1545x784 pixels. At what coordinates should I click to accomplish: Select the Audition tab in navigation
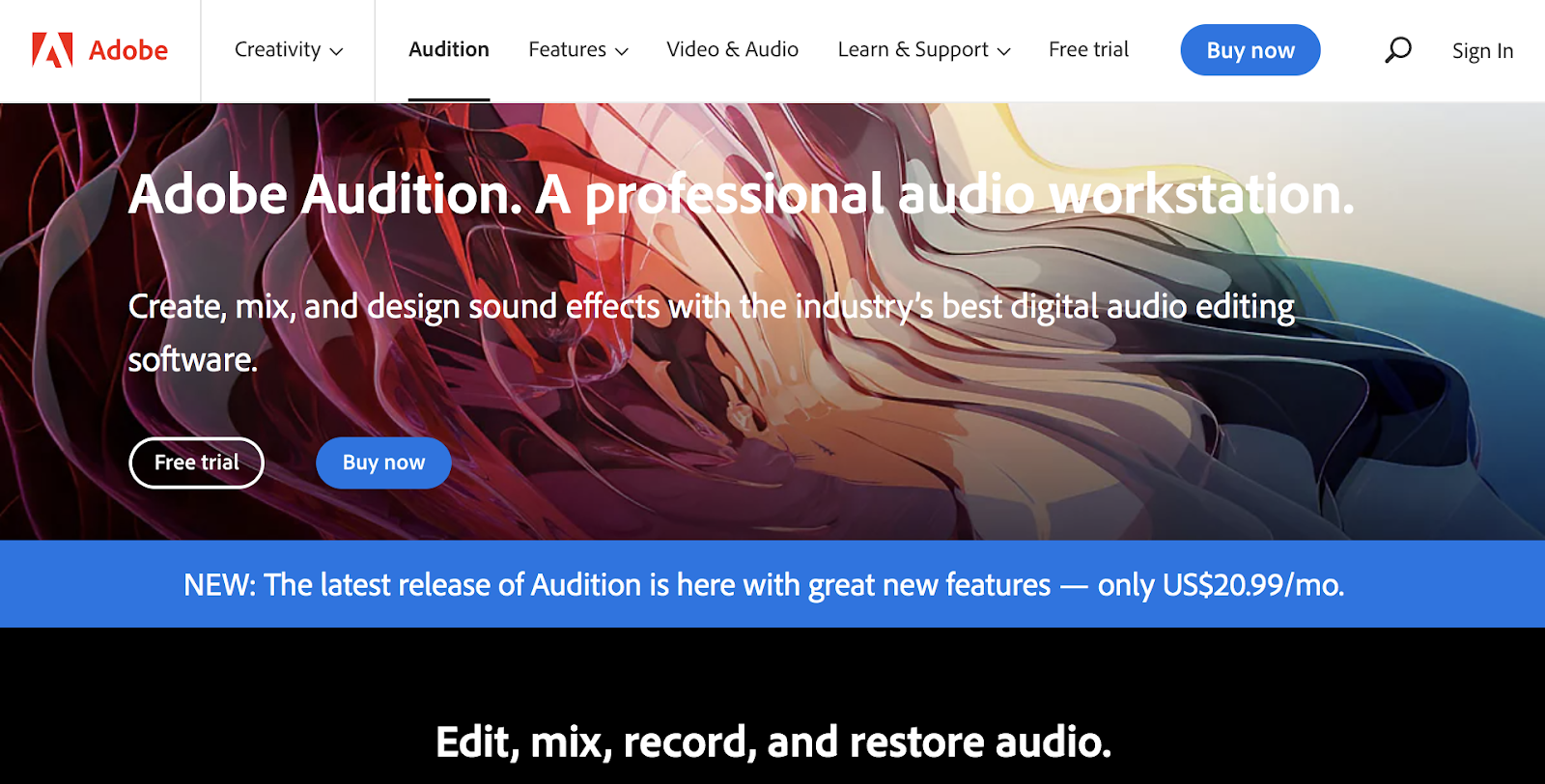point(449,50)
